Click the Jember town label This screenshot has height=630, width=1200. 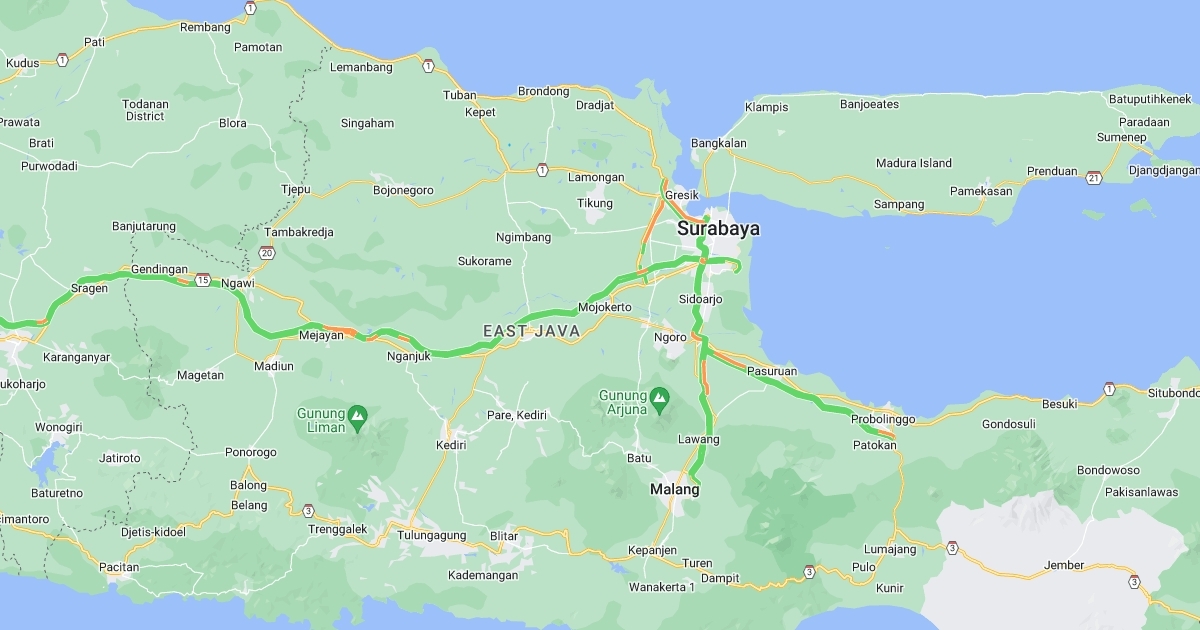point(1064,565)
